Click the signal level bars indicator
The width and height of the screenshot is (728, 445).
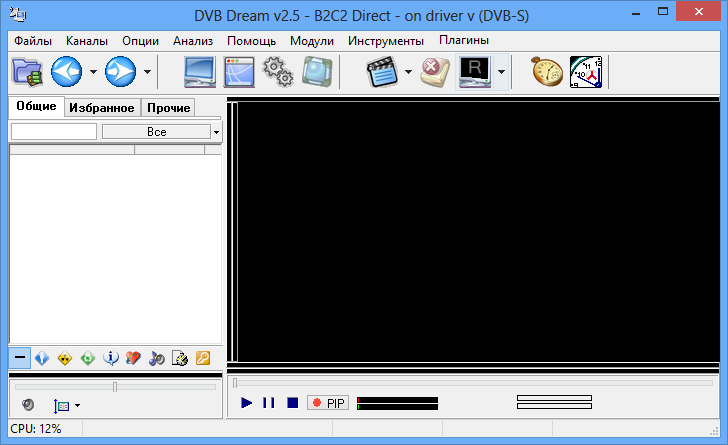point(554,402)
